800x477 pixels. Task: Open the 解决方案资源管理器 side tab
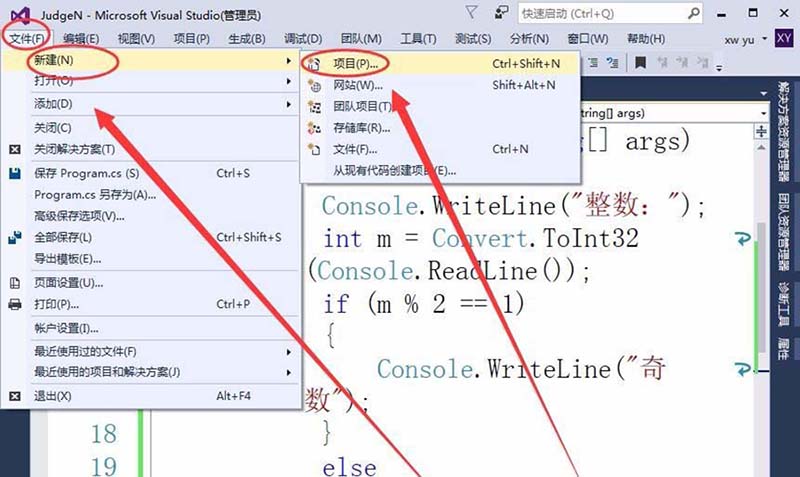coord(784,131)
